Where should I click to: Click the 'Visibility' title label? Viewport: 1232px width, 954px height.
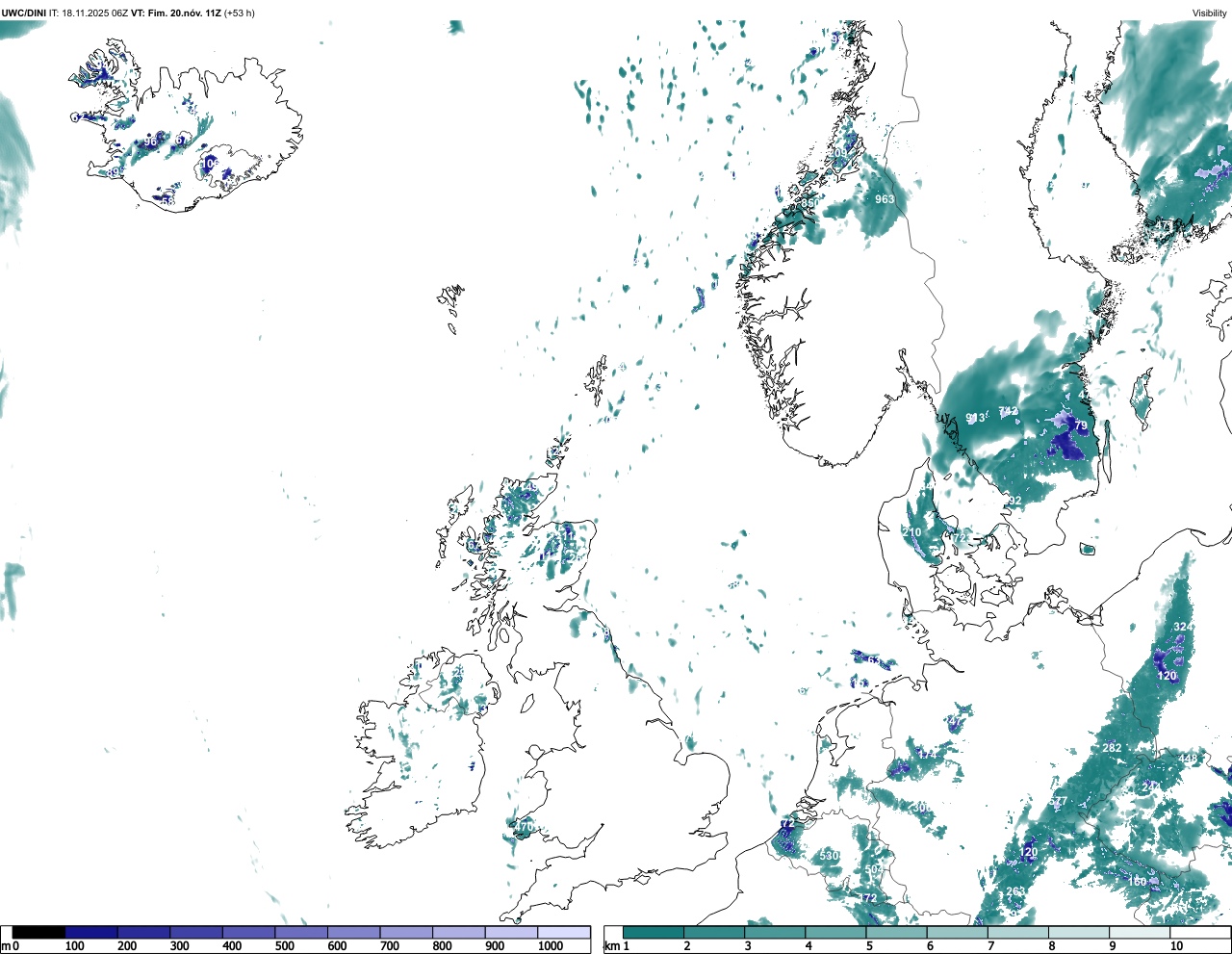[x=1210, y=13]
